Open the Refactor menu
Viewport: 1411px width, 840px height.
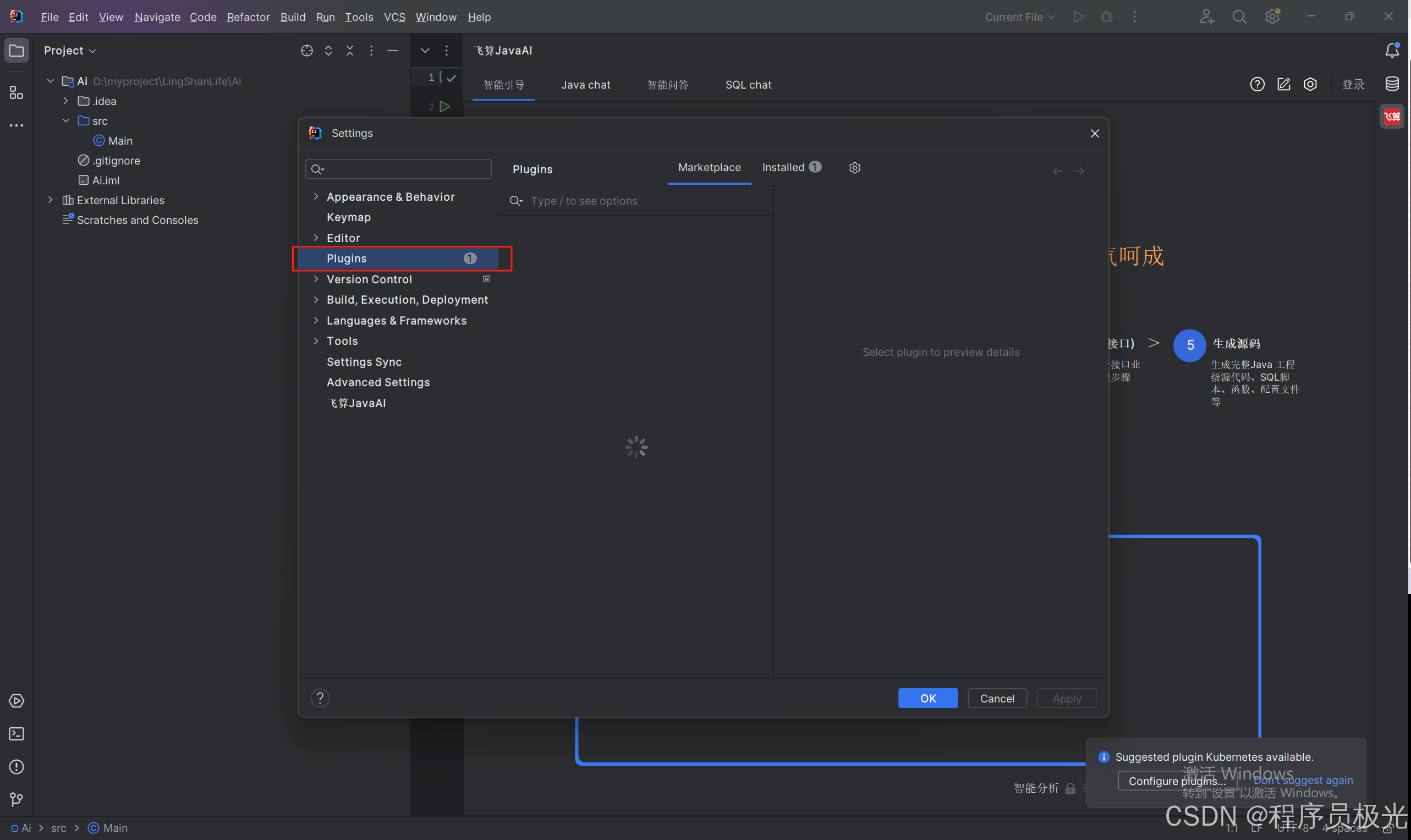pyautogui.click(x=248, y=17)
